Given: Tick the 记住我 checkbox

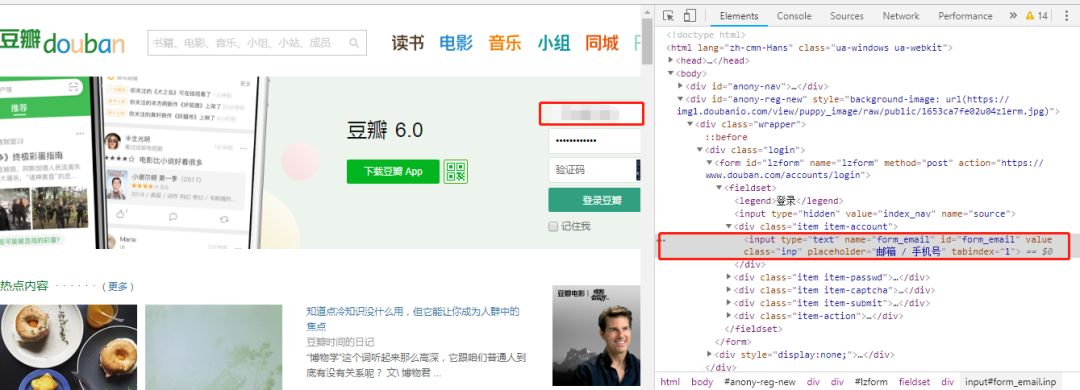Looking at the screenshot, I should (x=552, y=226).
